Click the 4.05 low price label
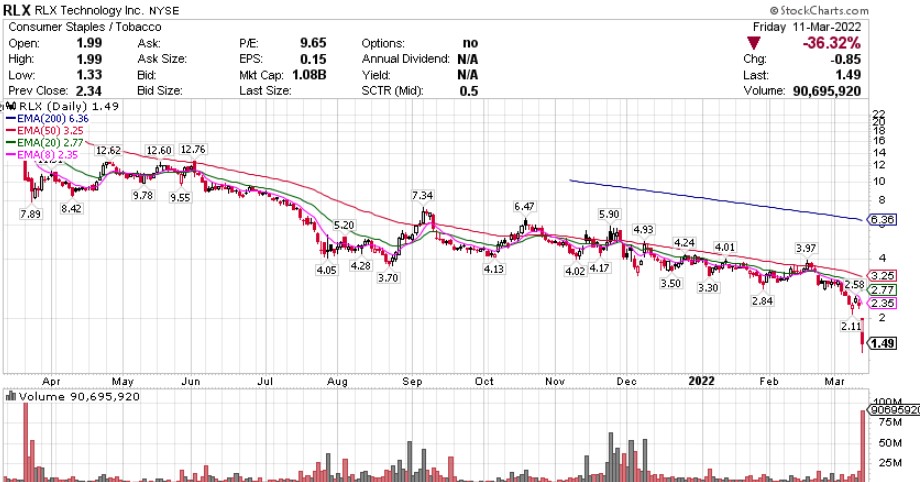920x482 pixels. click(x=326, y=271)
